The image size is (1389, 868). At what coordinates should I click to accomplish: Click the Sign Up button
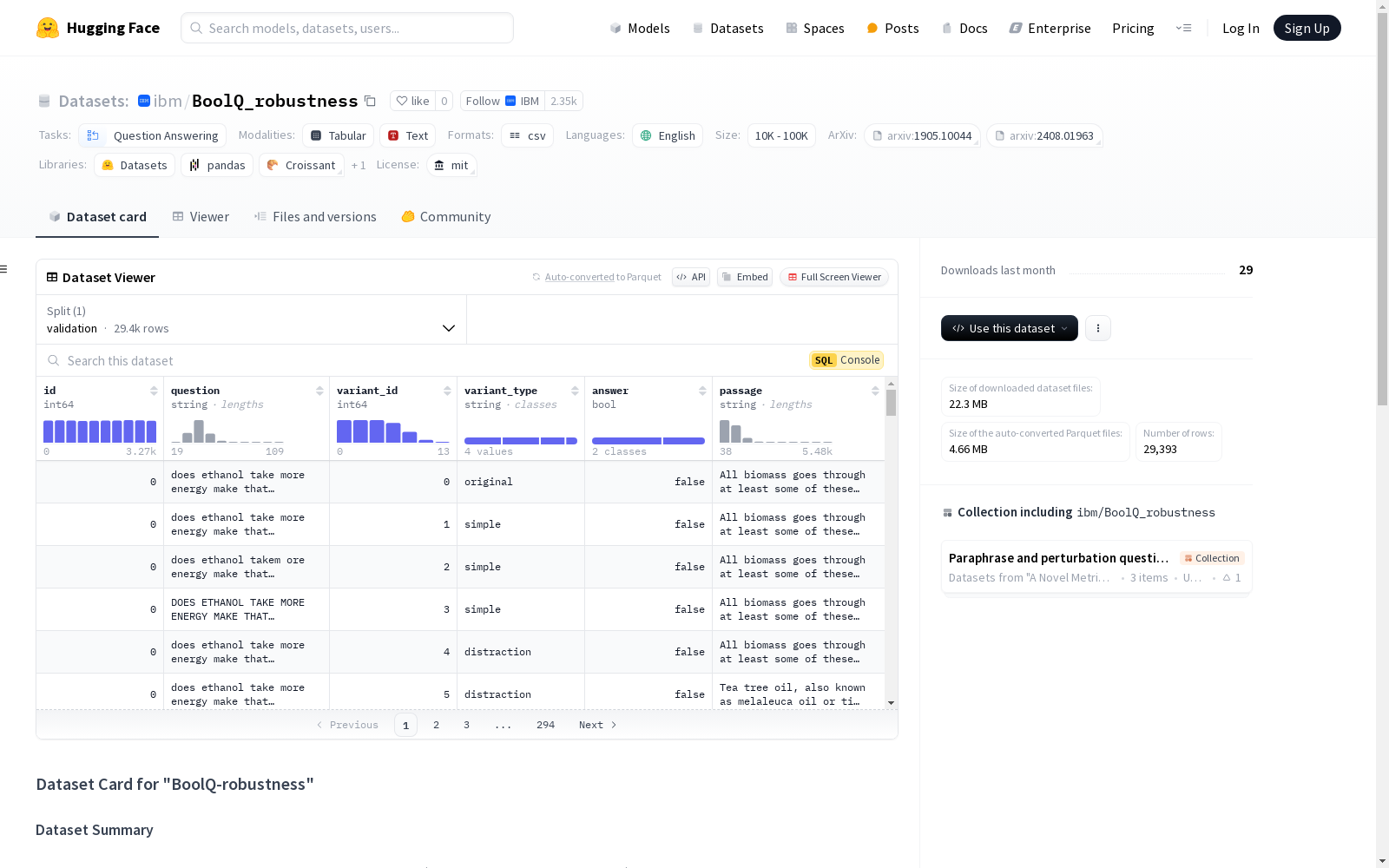1307,28
